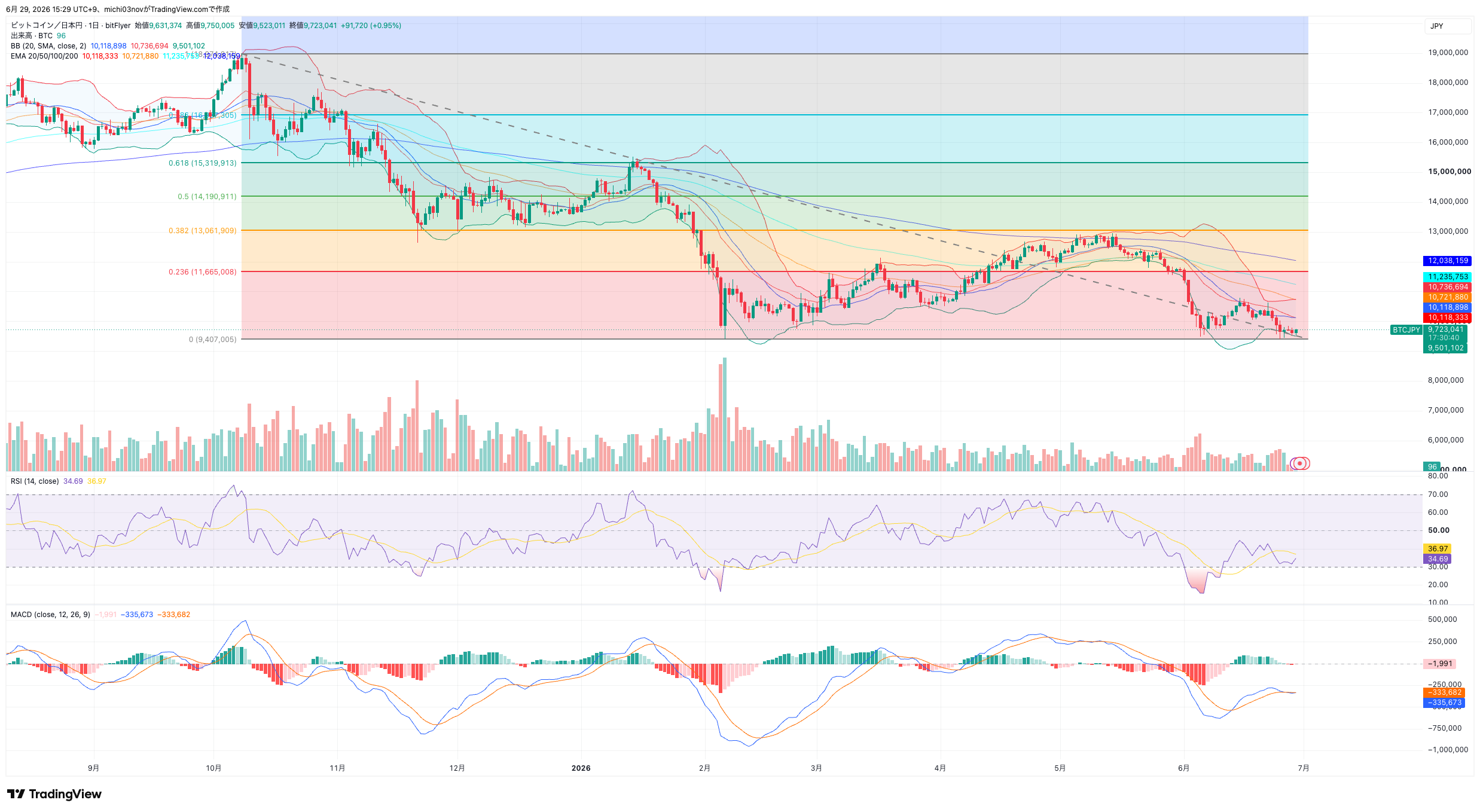1480x812 pixels.
Task: Click the 2026 year label on time axis
Action: point(581,768)
